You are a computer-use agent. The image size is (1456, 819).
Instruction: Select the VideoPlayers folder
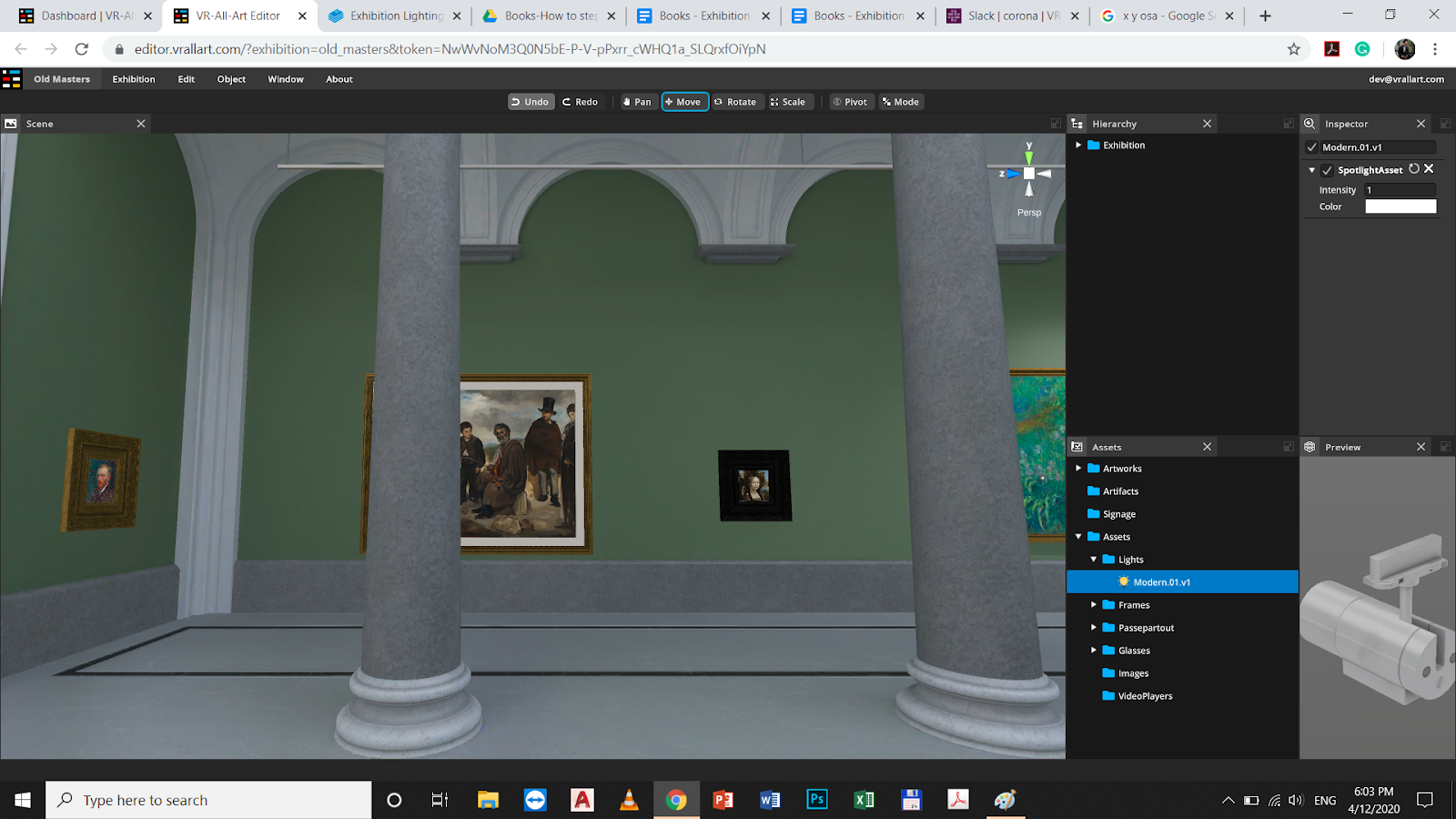click(1137, 696)
